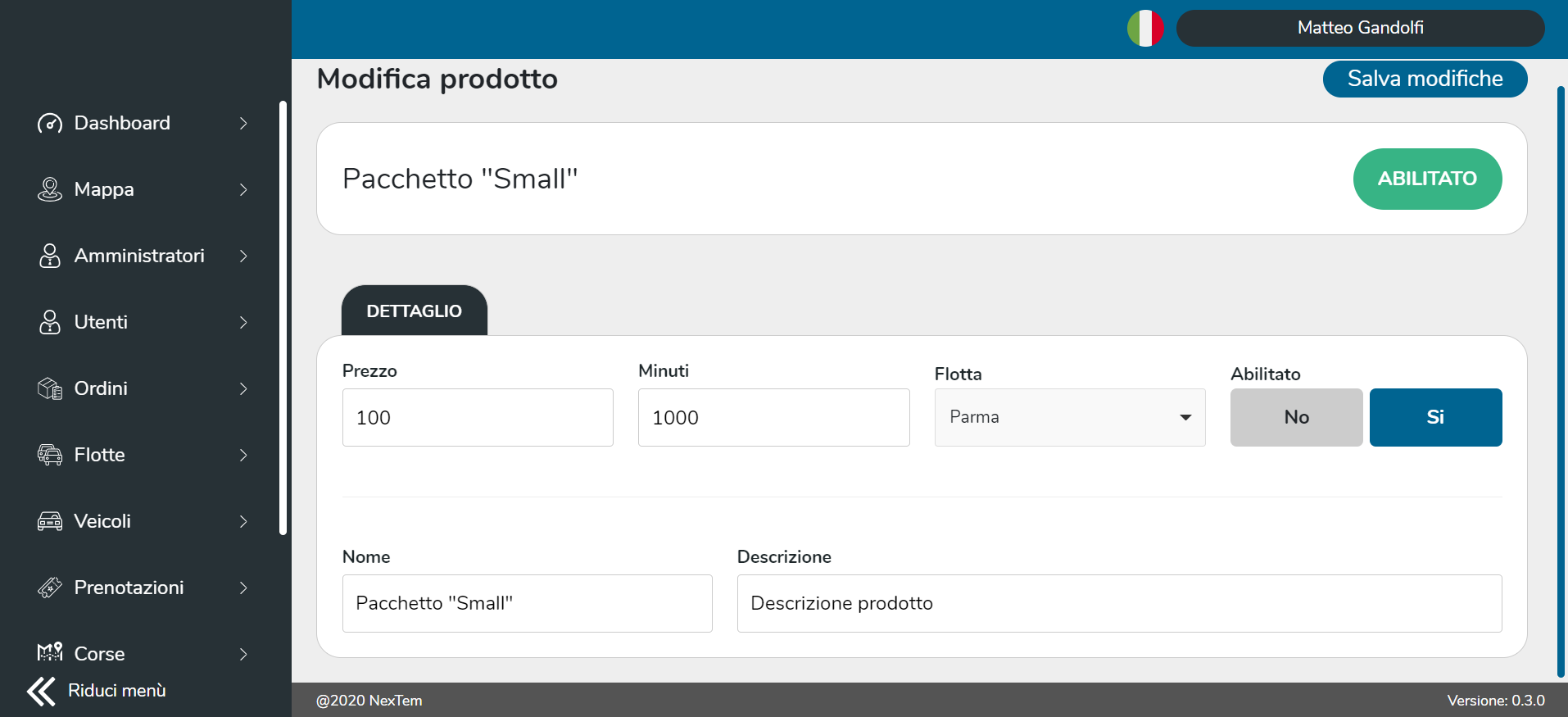
Task: Click the Veicoli car icon
Action: pos(50,521)
